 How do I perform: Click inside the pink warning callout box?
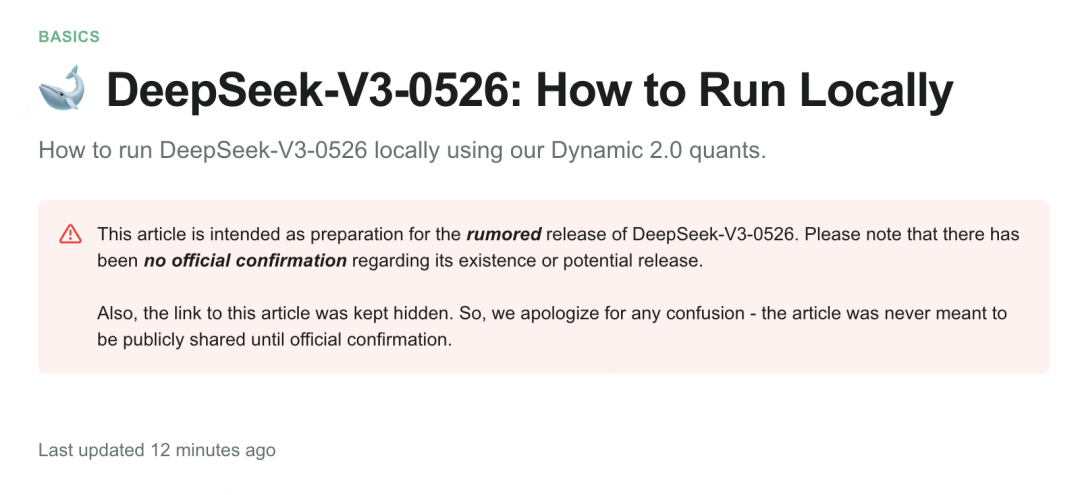[543, 287]
